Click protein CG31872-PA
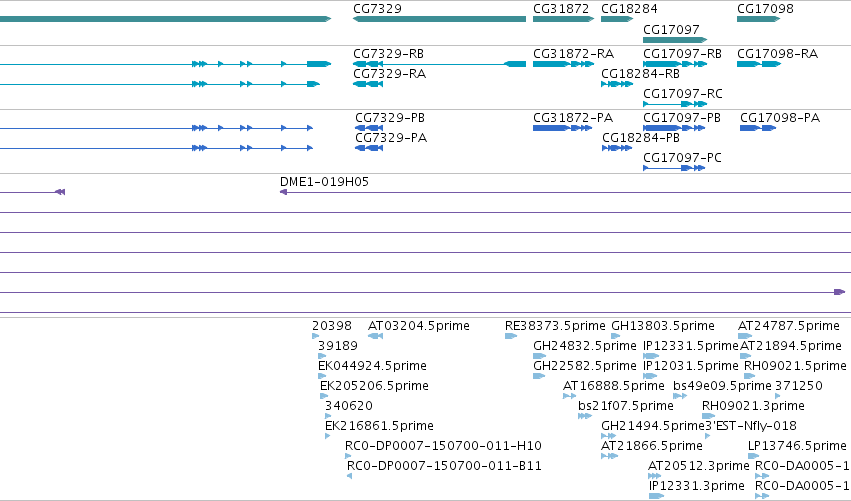Viewport: 851px width, 501px height. pos(562,128)
